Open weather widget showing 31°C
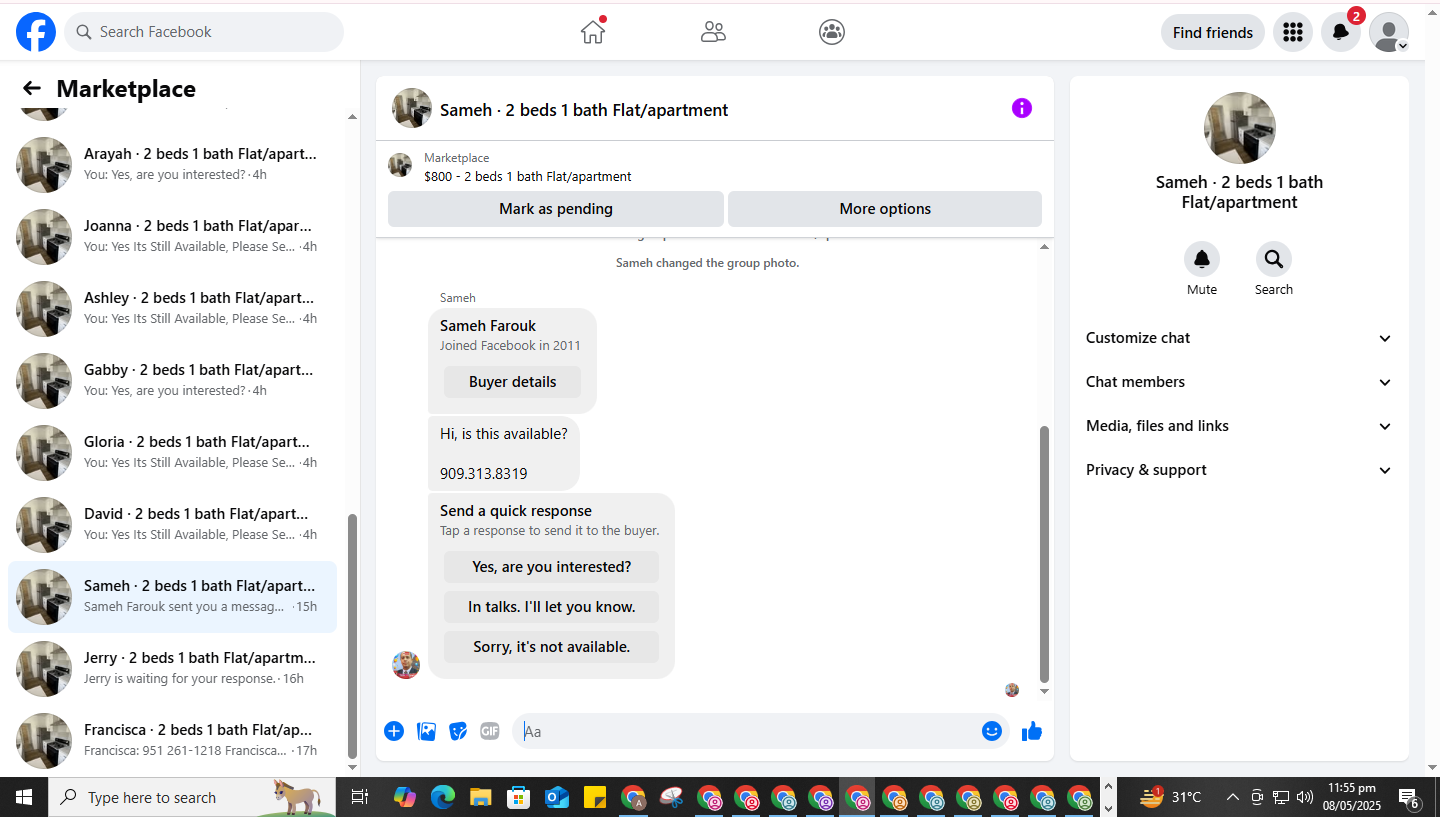Screen dimensions: 1440x817 (1170, 797)
